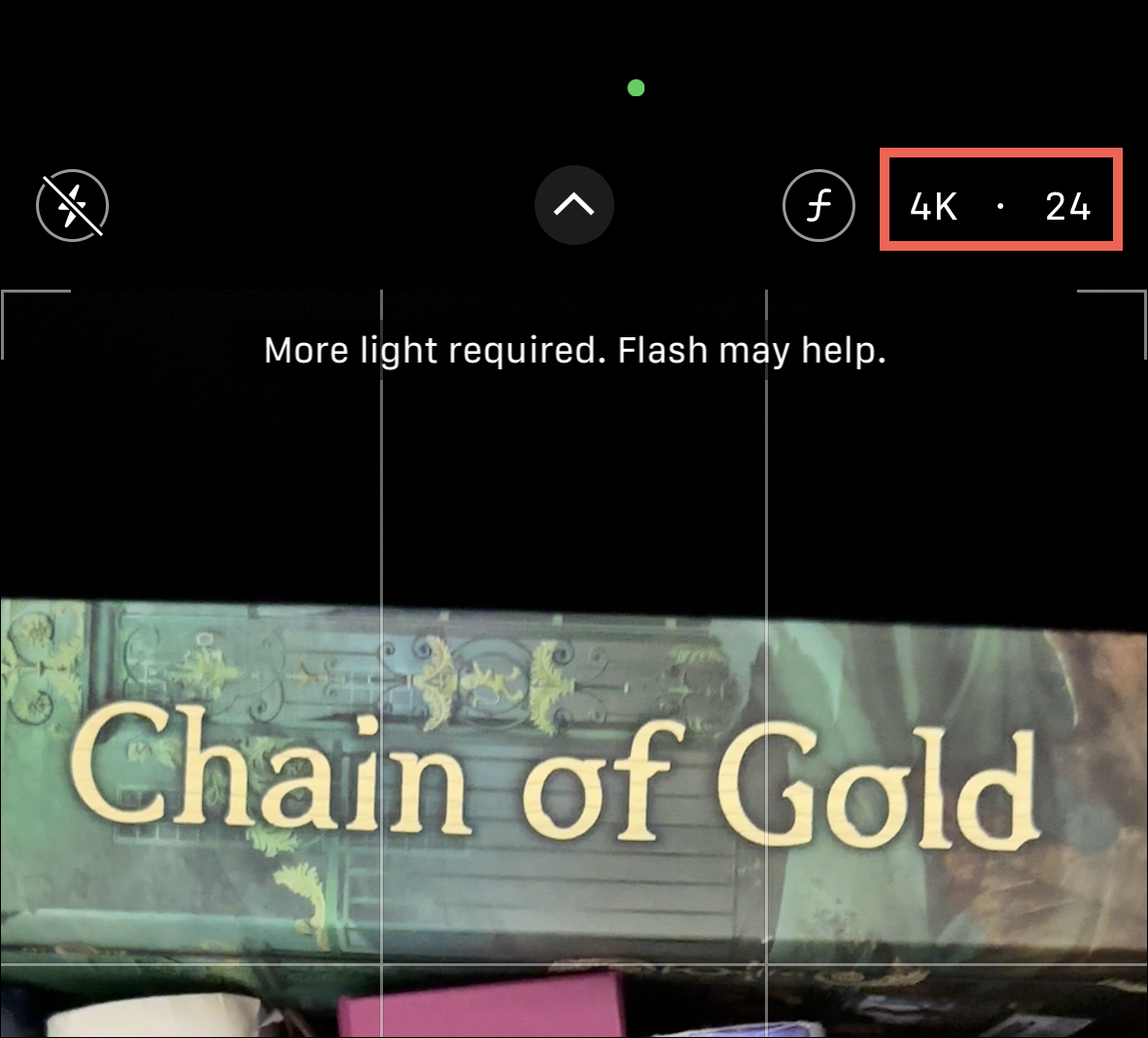
Task: Tap the top-right viewfinder corner bracket
Action: [x=1111, y=324]
